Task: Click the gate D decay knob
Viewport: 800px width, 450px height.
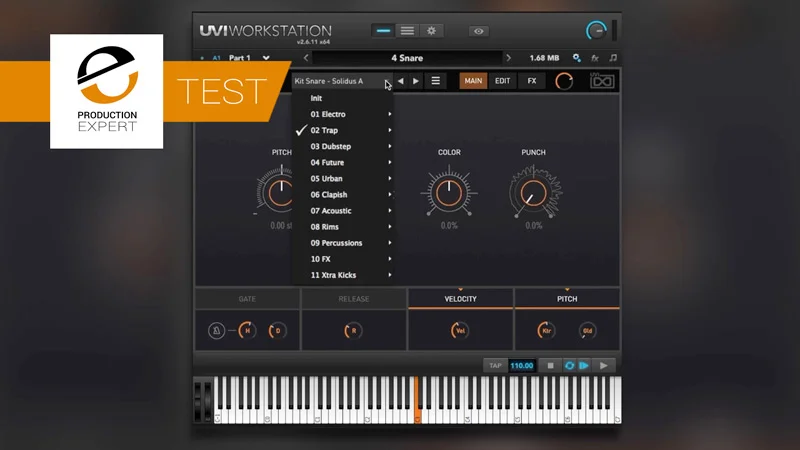Action: pos(278,331)
